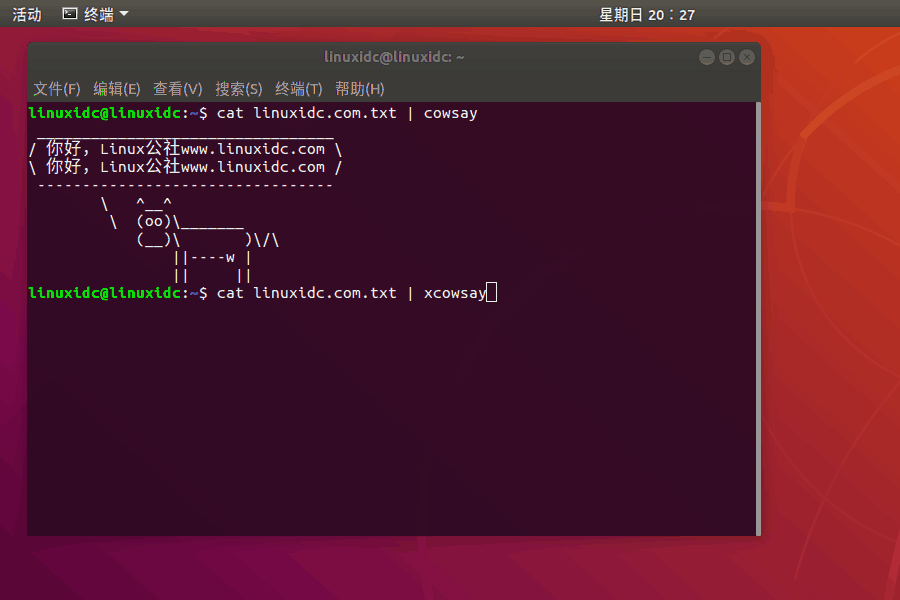Open the 终端(T) menu
Image resolution: width=900 pixels, height=600 pixels.
coord(298,89)
